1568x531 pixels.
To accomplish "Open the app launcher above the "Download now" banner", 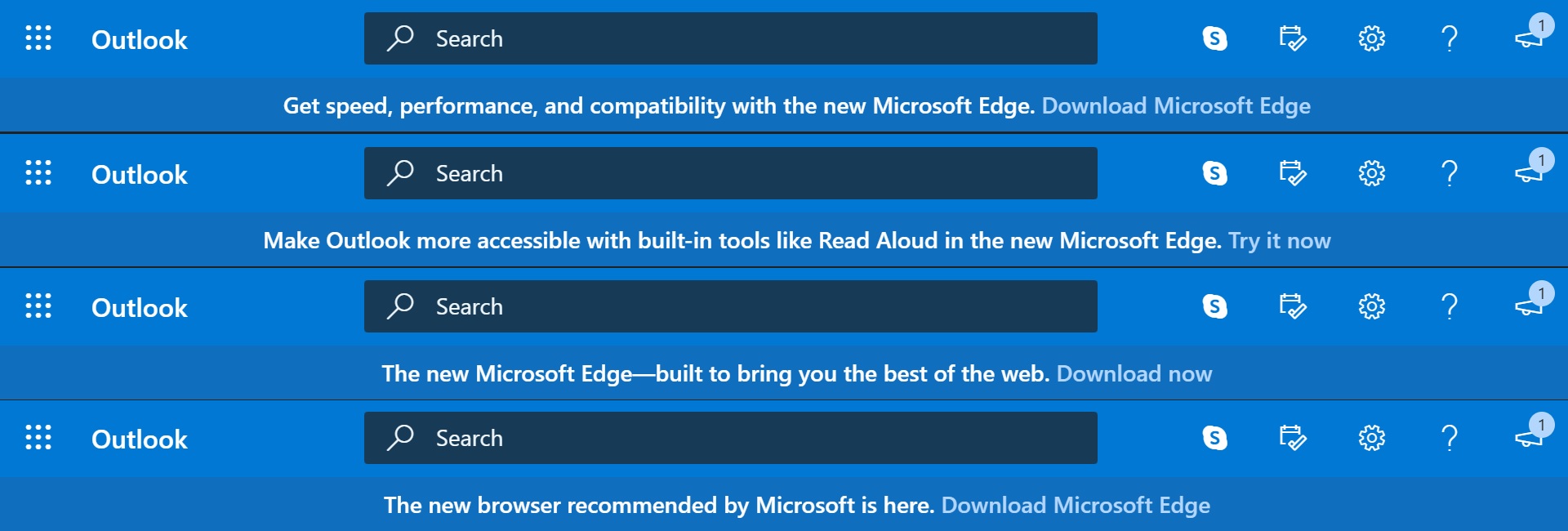I will (x=38, y=306).
